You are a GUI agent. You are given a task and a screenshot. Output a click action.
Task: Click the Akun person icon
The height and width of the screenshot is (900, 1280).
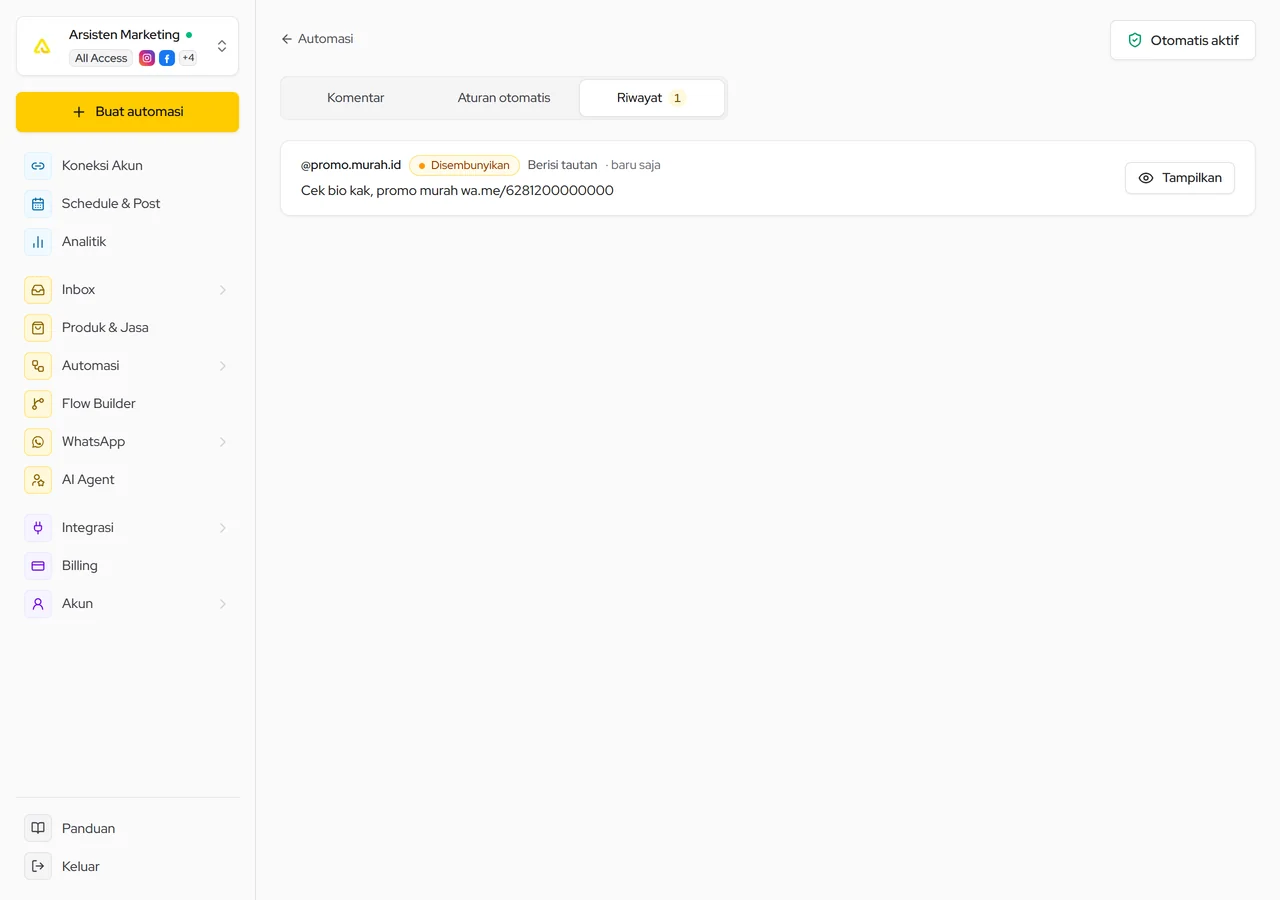click(x=38, y=604)
